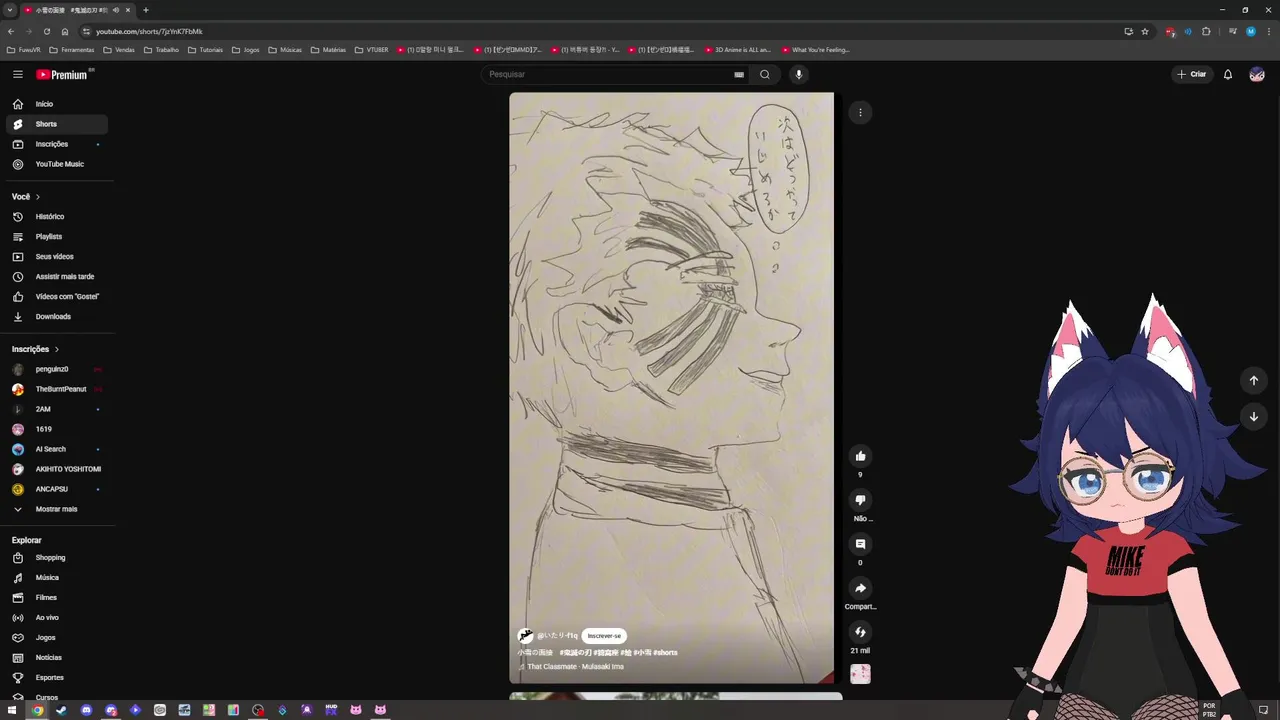
Task: Expand the Você section chevron
Action: pos(38,197)
